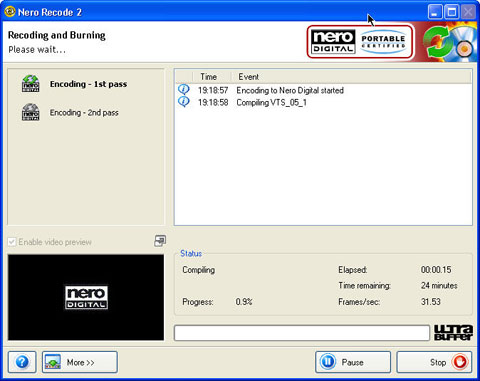
Task: Select the Encoding - 1st pass icon
Action: (x=30, y=84)
